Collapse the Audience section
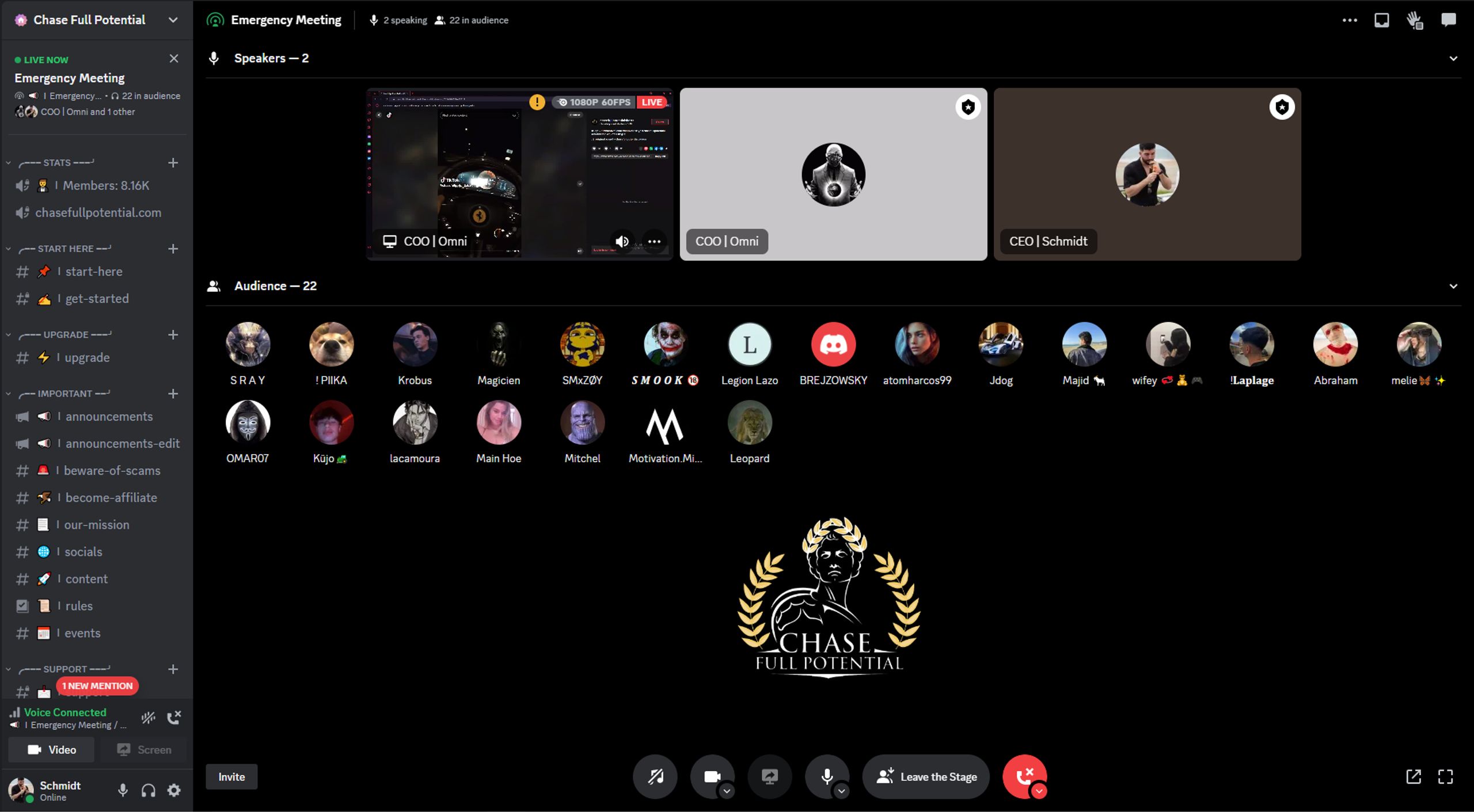This screenshot has height=812, width=1474. tap(1453, 286)
